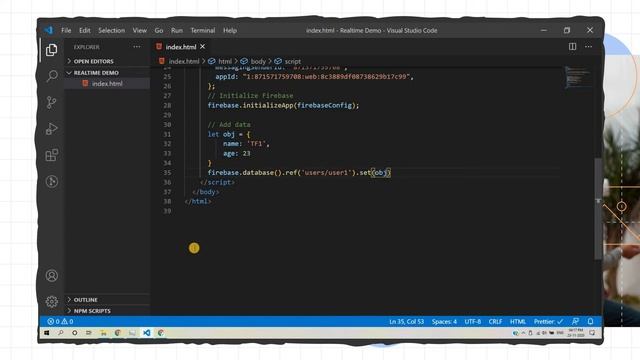
Task: Open the Run menu
Action: [177, 30]
